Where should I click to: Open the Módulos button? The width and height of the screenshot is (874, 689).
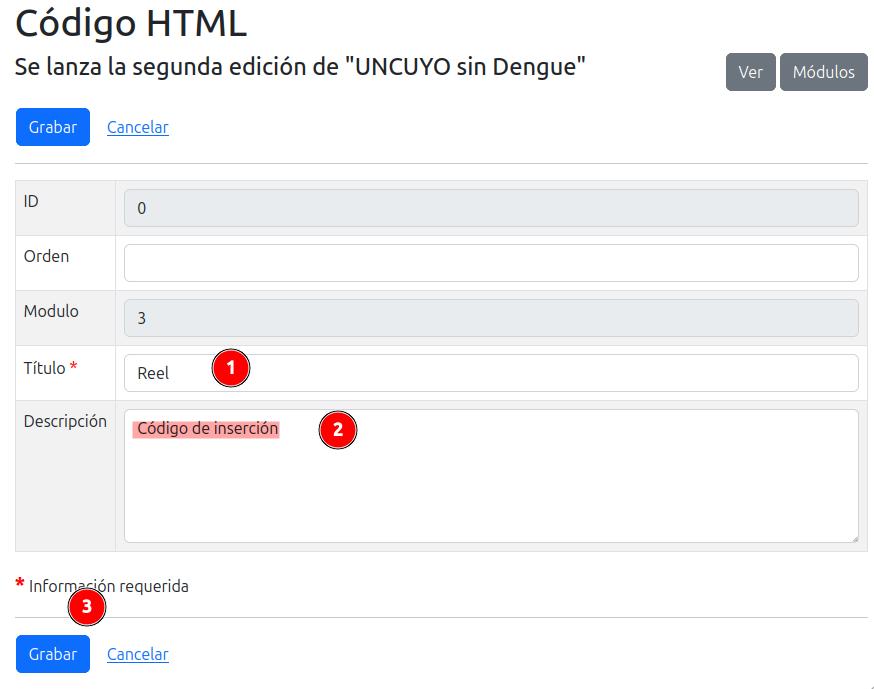tap(823, 72)
